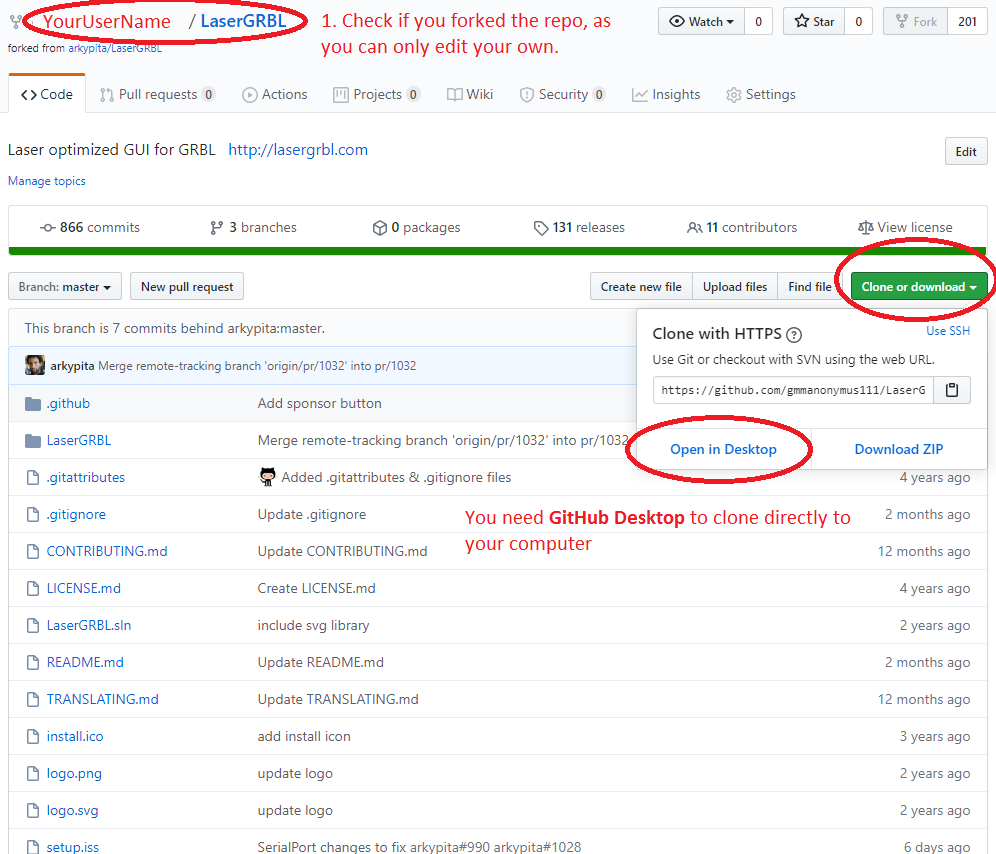Expand the Clone or download dropdown

coord(919,287)
